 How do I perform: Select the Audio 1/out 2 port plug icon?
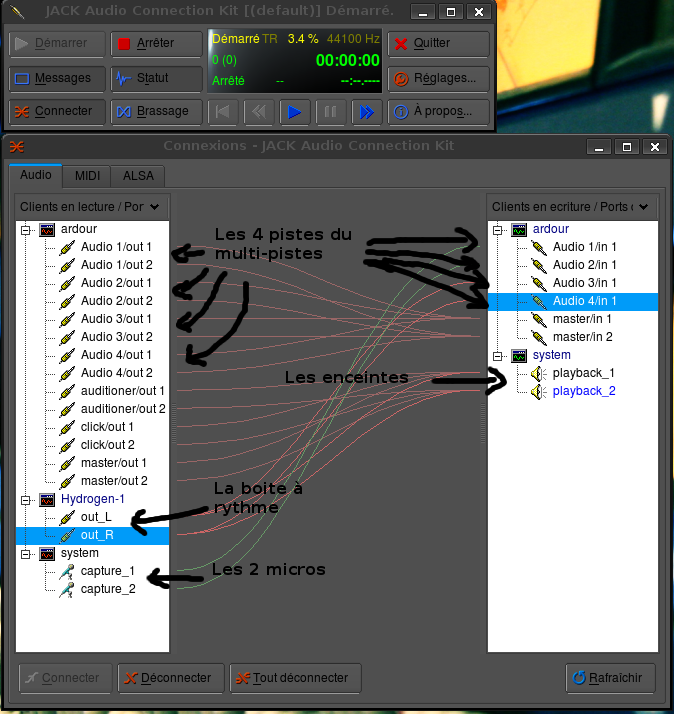pyautogui.click(x=67, y=265)
